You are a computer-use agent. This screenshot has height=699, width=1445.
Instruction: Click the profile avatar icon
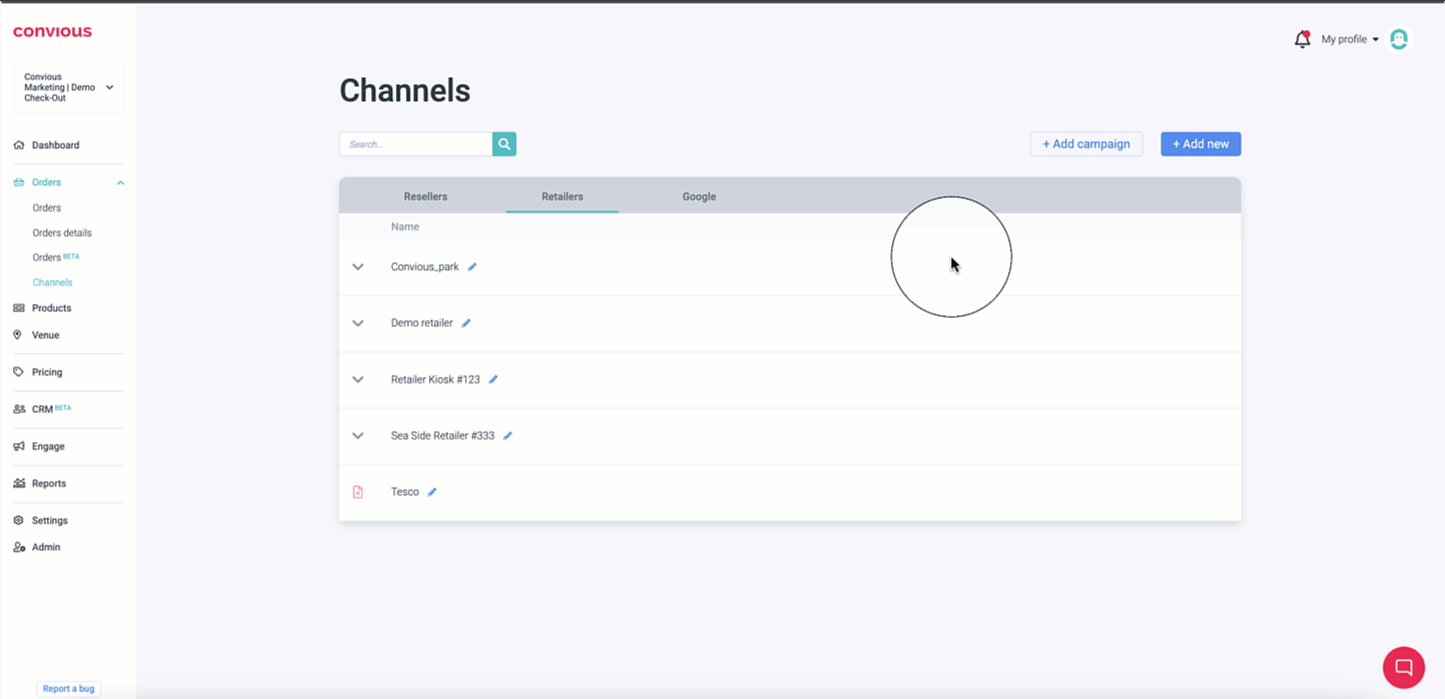1399,39
